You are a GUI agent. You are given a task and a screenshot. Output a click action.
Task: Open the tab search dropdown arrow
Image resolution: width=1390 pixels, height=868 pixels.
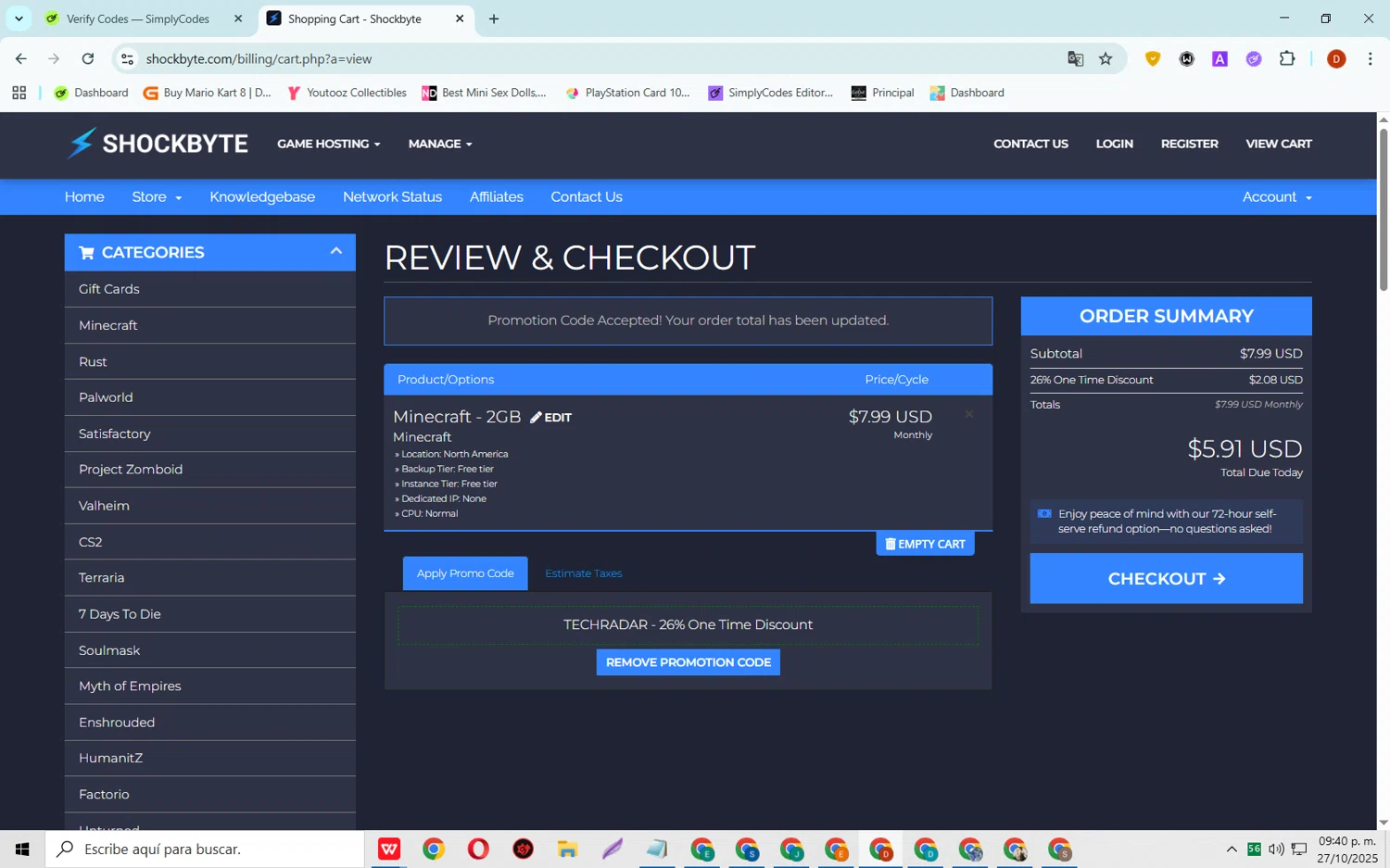tap(19, 19)
